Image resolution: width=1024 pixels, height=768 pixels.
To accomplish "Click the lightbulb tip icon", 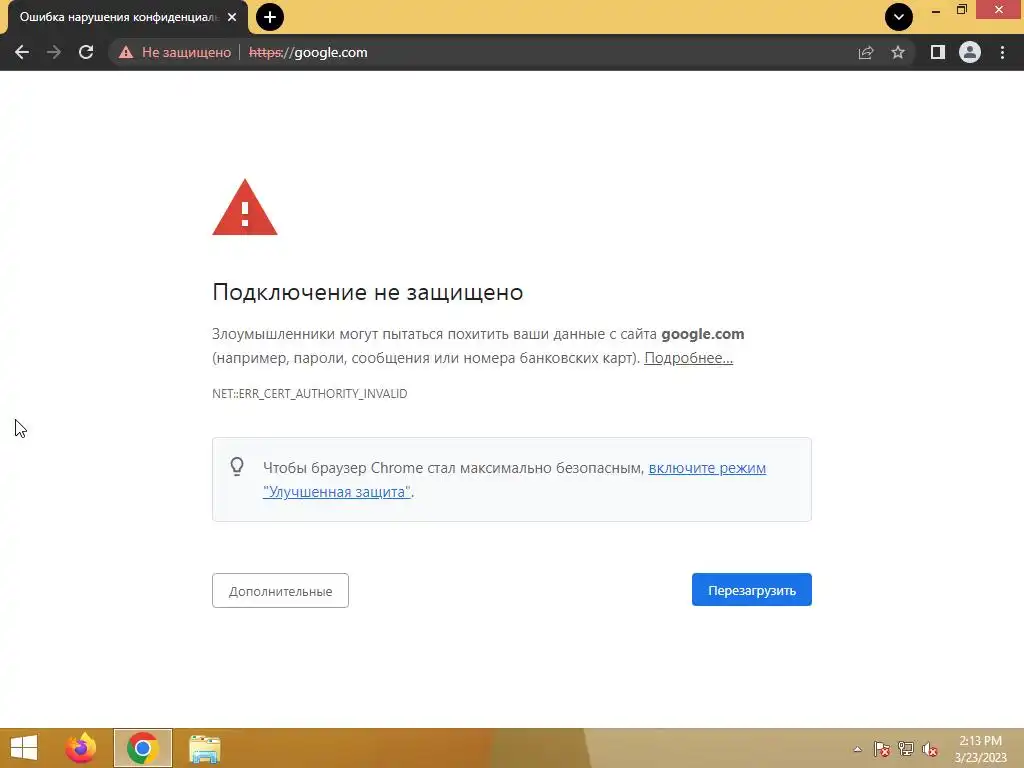I will (x=237, y=466).
